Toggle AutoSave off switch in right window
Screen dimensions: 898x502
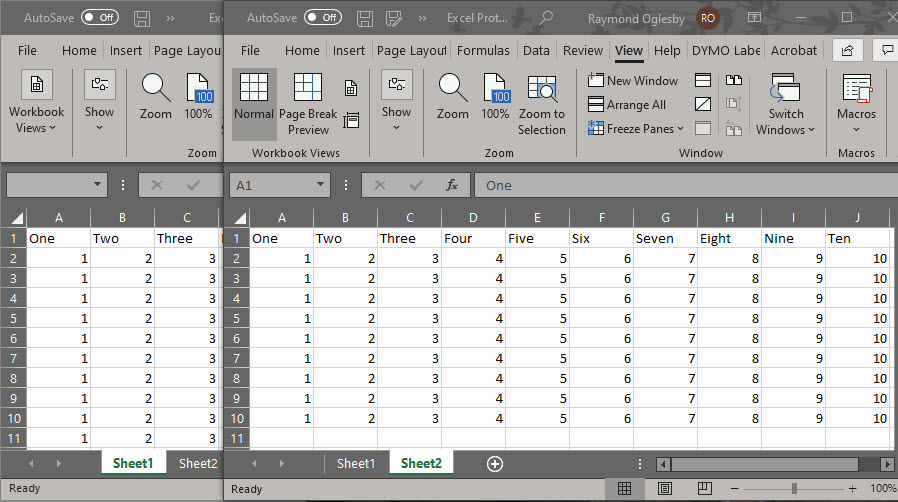(x=323, y=17)
